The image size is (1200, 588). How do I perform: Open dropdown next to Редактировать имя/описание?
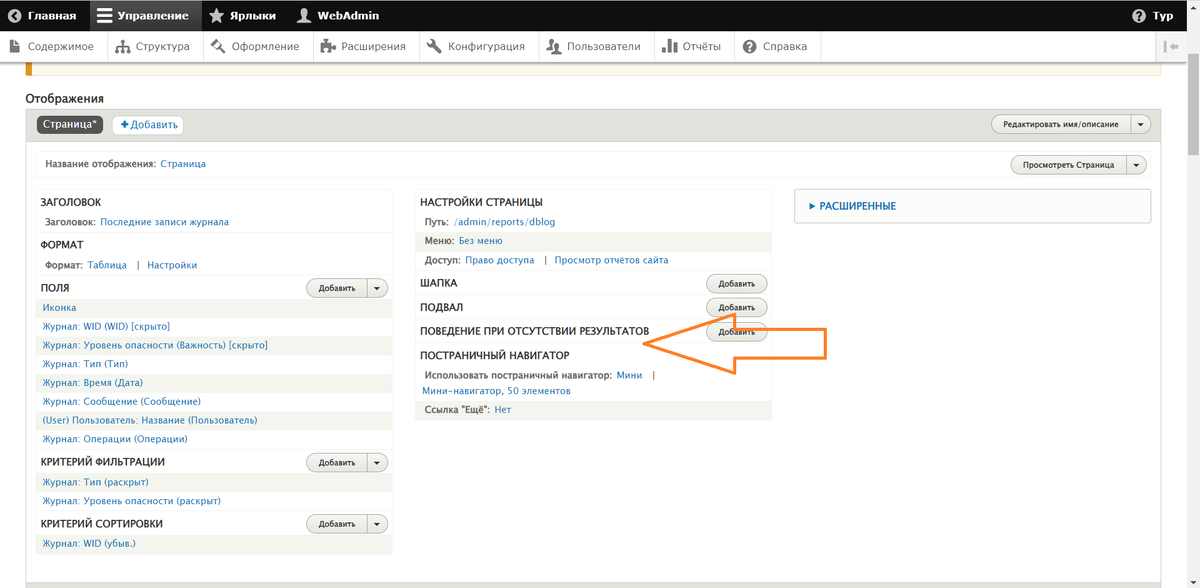[1141, 125]
